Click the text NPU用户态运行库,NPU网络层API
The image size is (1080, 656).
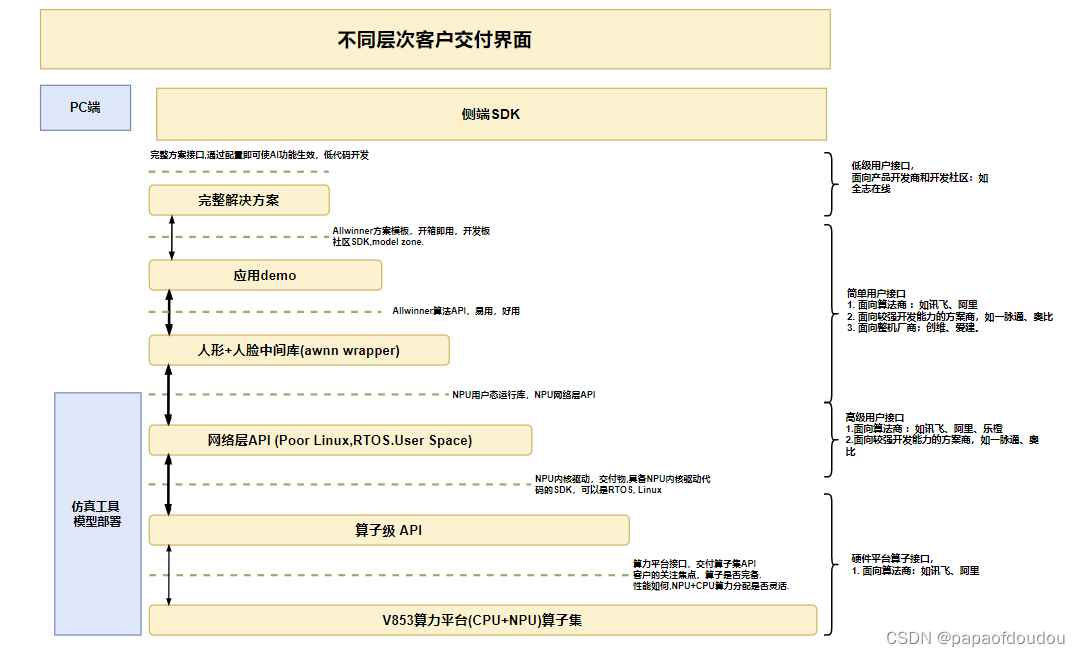pos(523,395)
